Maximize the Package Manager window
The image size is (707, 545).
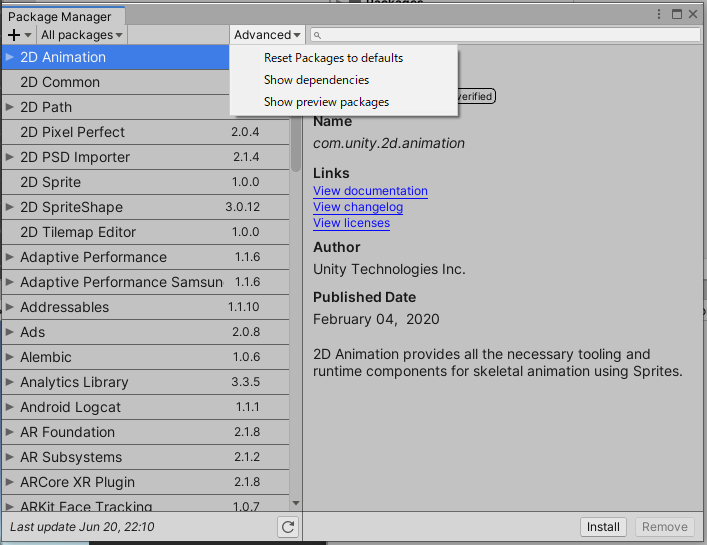point(676,14)
